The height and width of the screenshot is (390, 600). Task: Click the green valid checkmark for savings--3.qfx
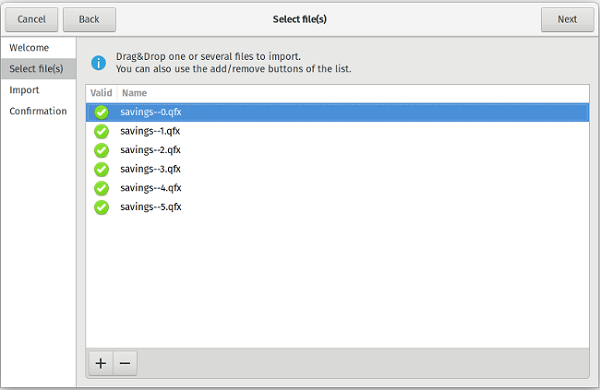click(x=101, y=169)
